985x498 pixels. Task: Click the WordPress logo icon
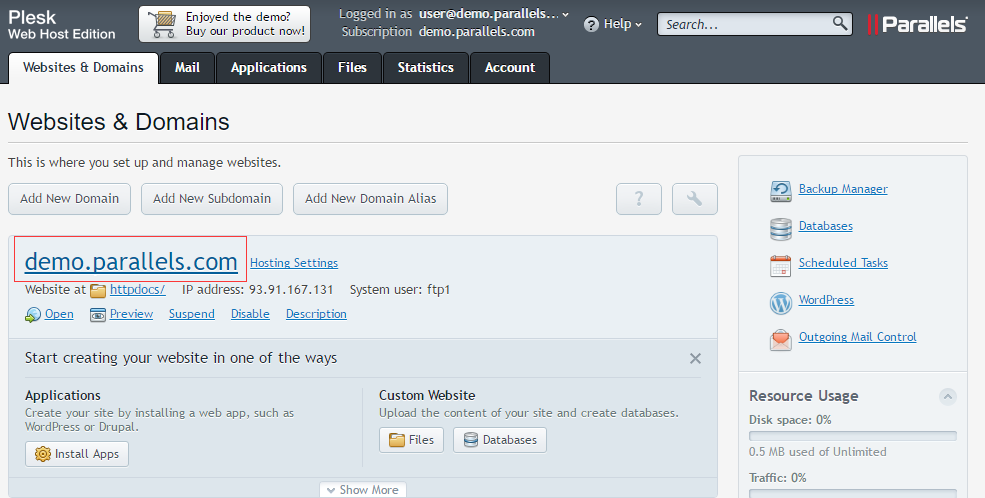tap(781, 303)
